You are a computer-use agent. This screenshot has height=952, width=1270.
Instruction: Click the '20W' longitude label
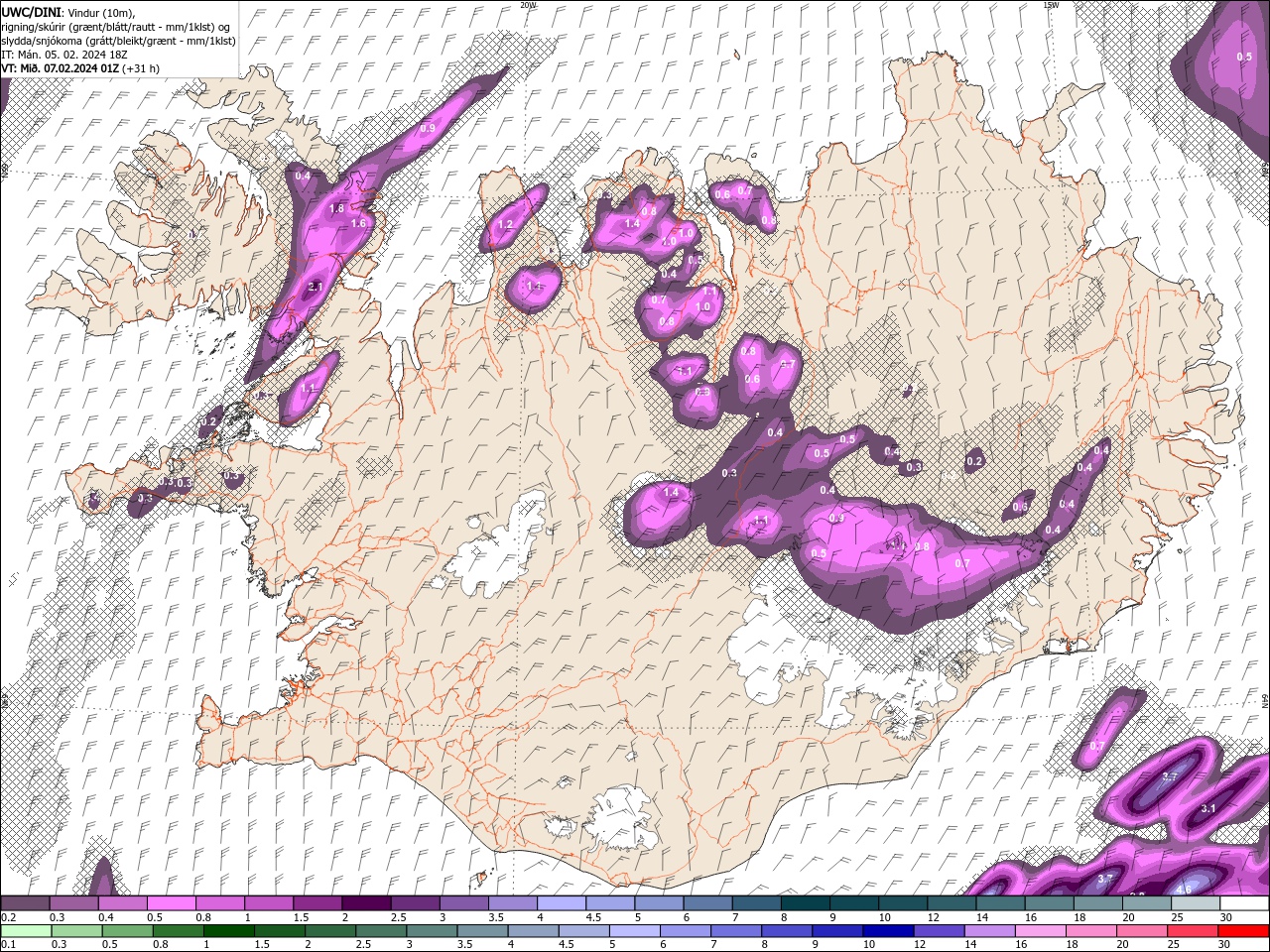pyautogui.click(x=528, y=4)
